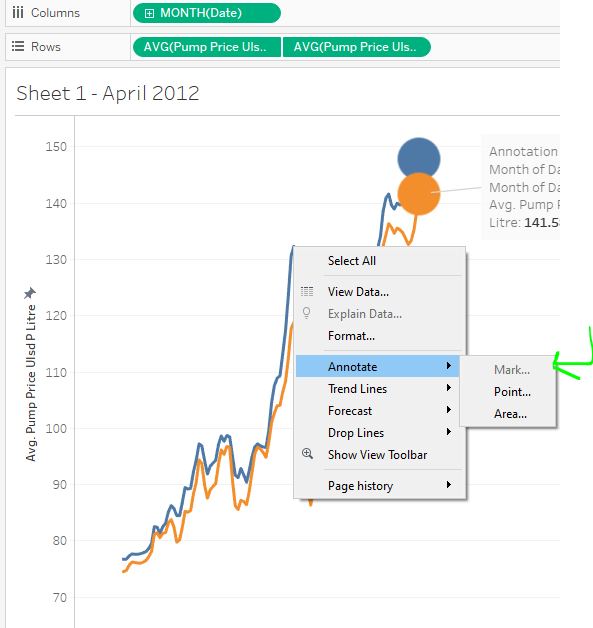Select the second AVG(Pump Price Uls.. pill
The width and height of the screenshot is (593, 628).
pyautogui.click(x=357, y=47)
